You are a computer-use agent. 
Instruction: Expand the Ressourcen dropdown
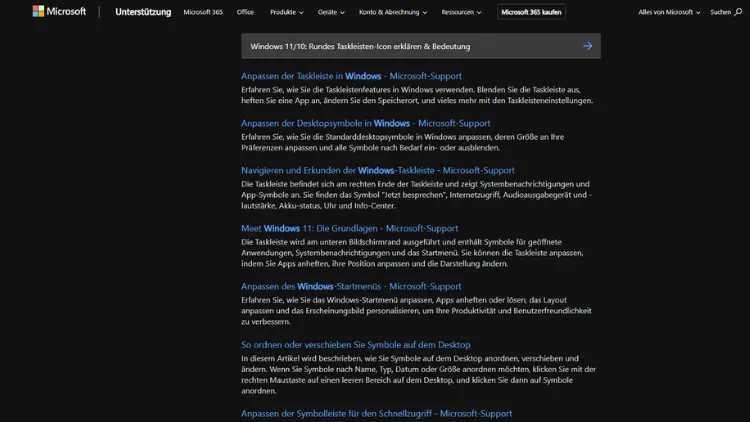[461, 12]
